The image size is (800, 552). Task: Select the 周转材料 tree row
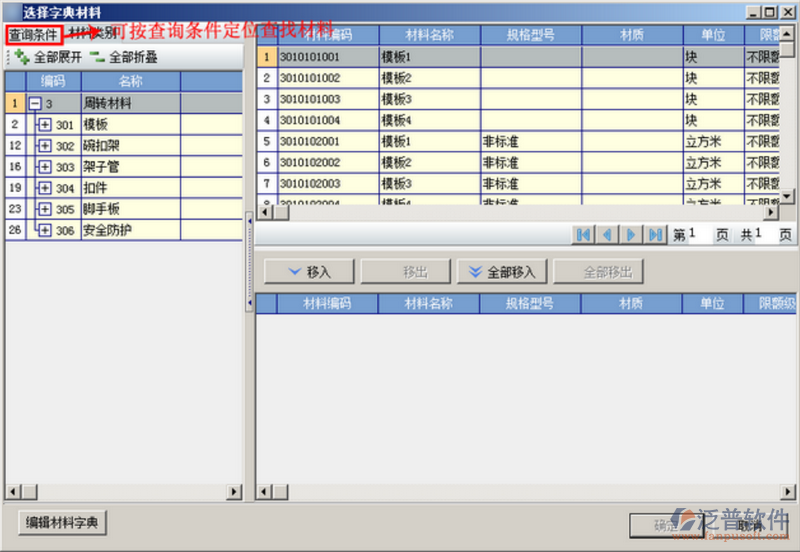[123, 104]
